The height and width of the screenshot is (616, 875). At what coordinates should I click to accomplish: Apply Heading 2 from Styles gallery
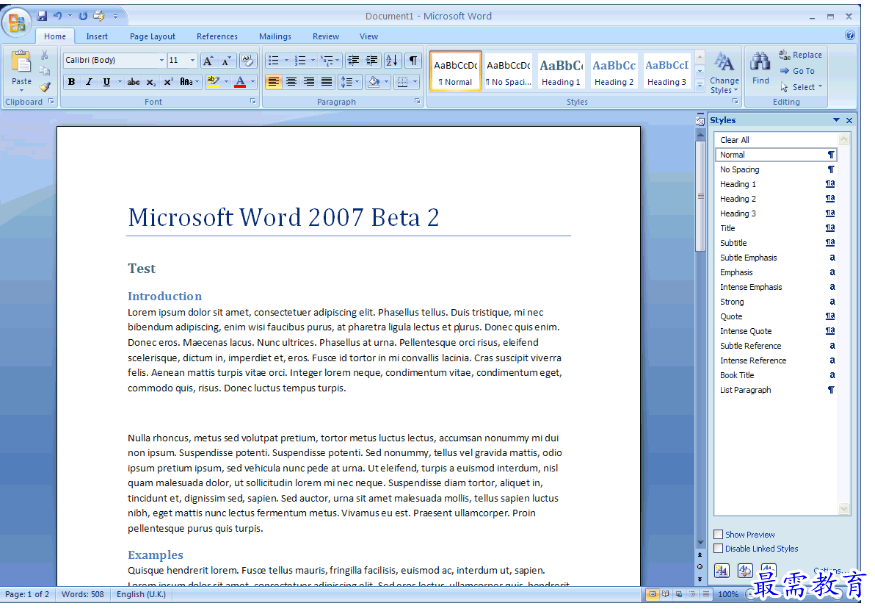[x=614, y=71]
